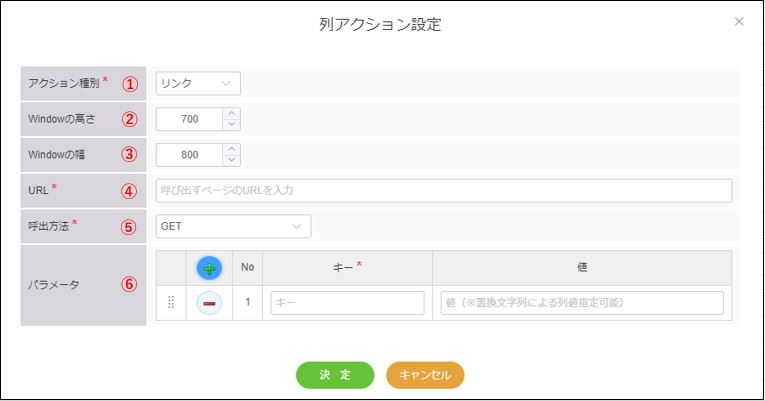The height and width of the screenshot is (401, 765).
Task: Click the Windowの高さ field showing 700
Action: pos(190,119)
